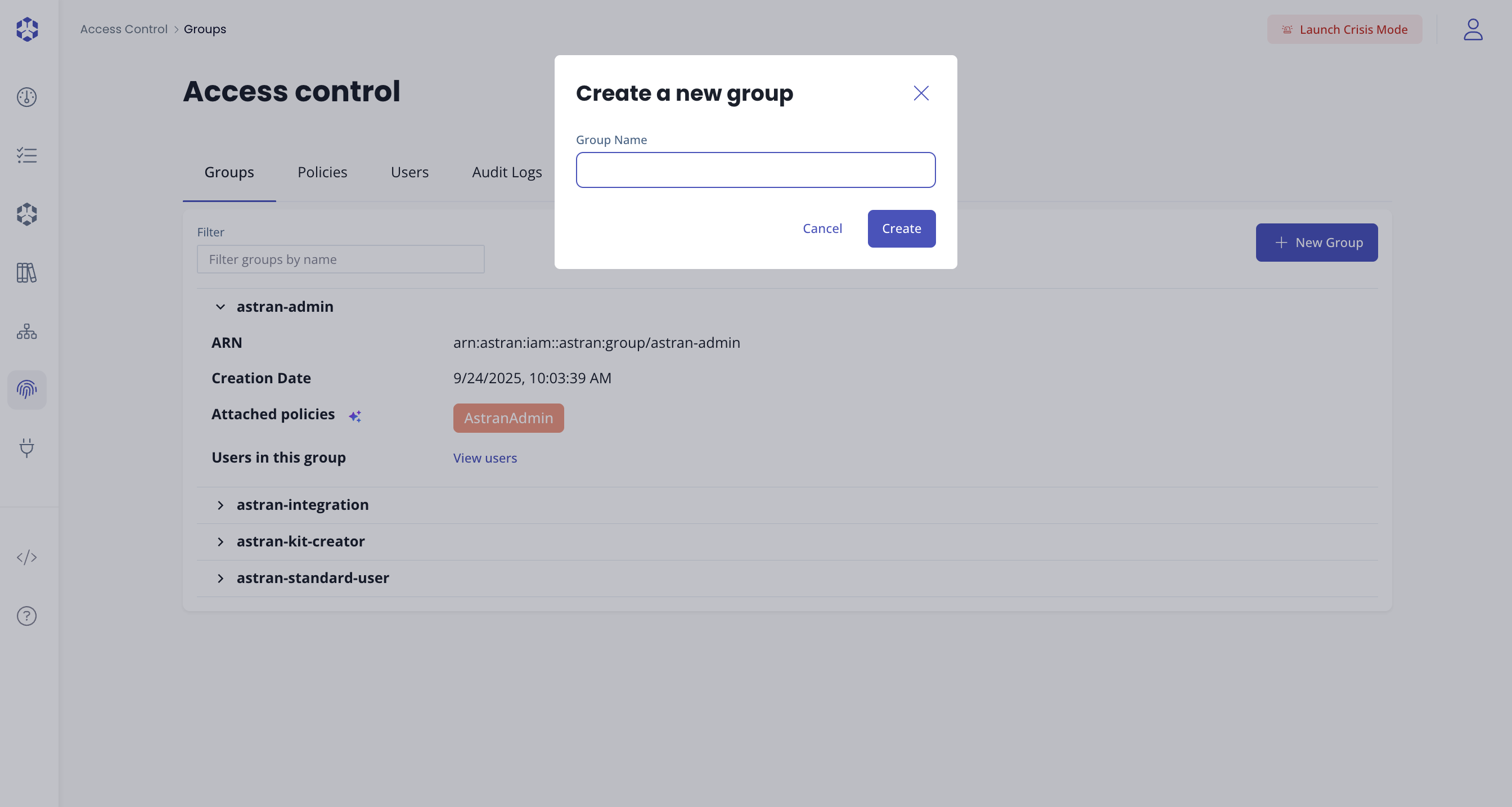Open View users for astran-admin

click(x=485, y=458)
